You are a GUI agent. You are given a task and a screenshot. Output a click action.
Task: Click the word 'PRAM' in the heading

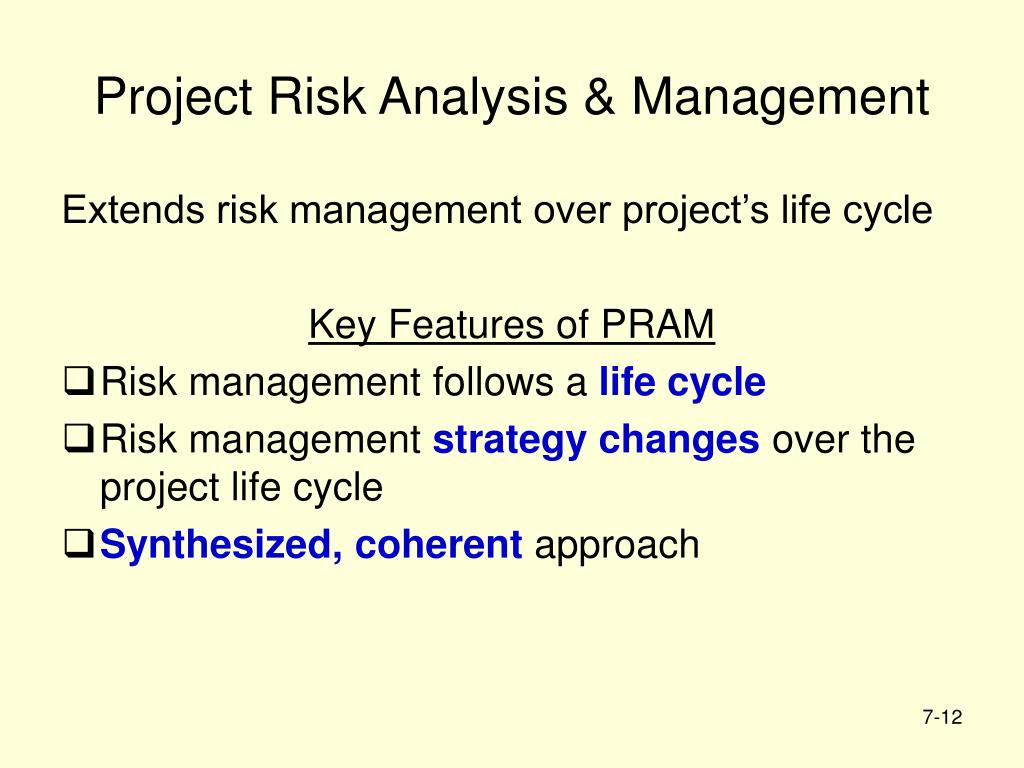[x=658, y=324]
